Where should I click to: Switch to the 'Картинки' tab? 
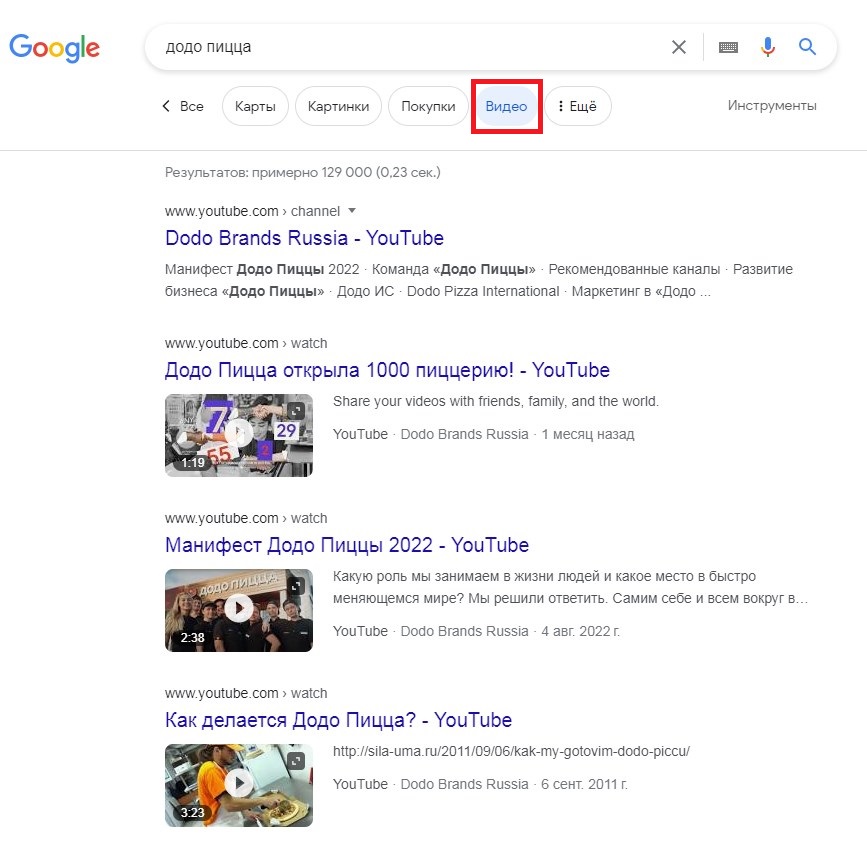coord(338,106)
